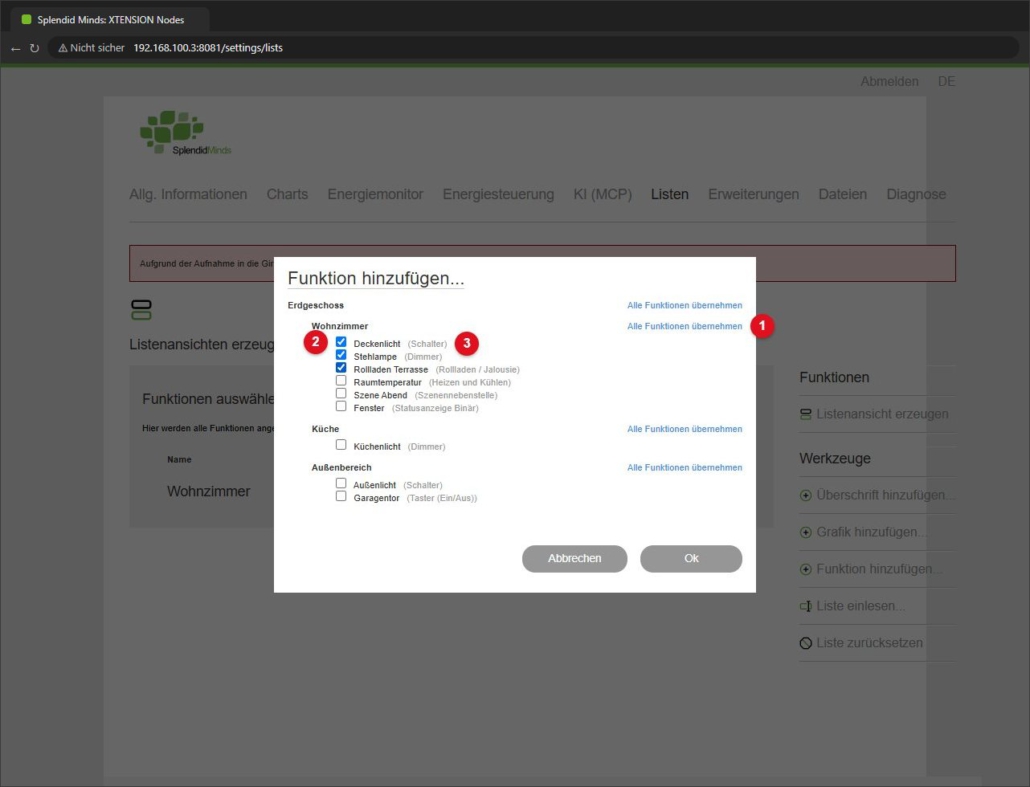Click the Abbrechen button
This screenshot has height=787, width=1030.
(575, 558)
